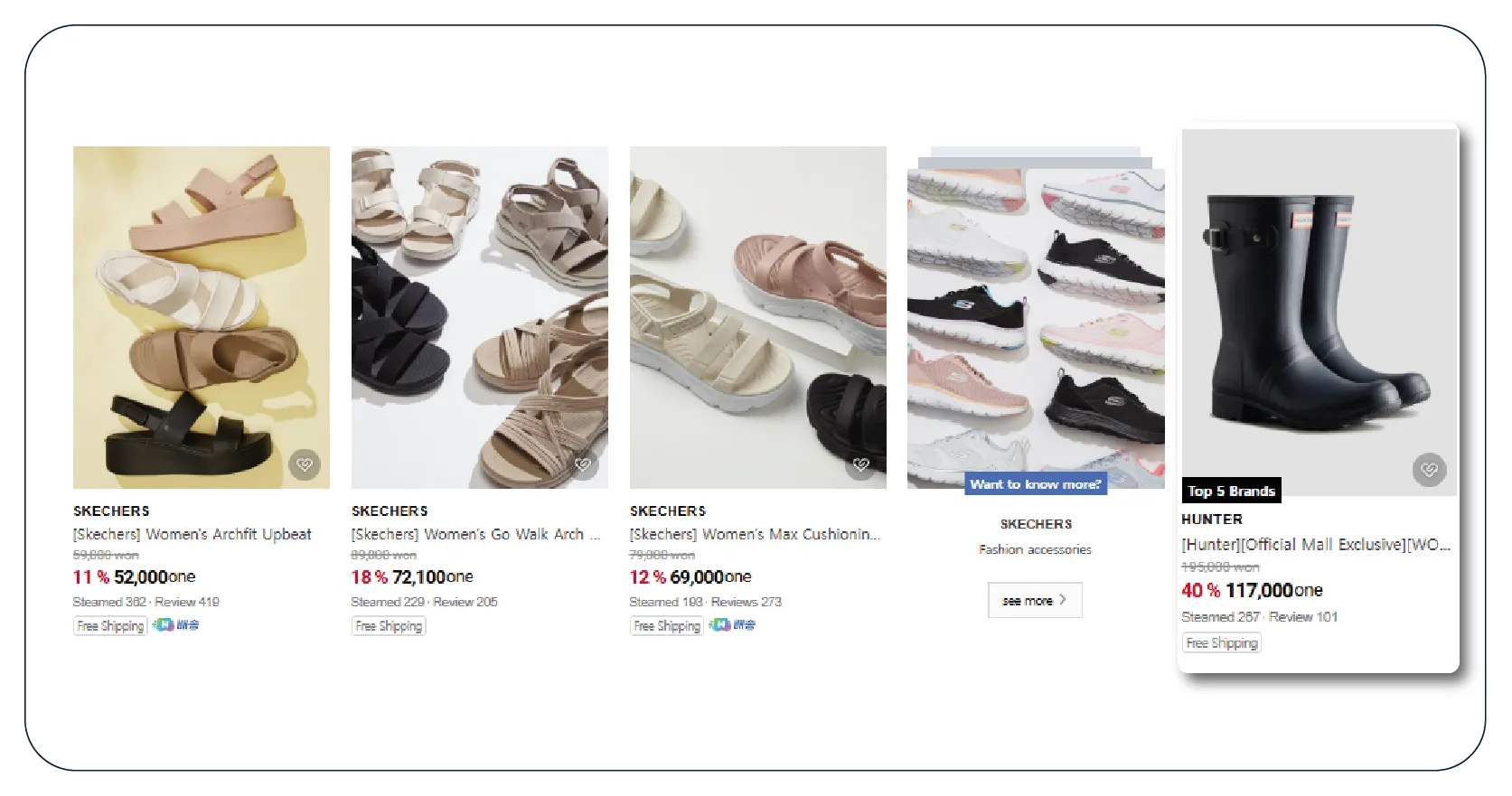Click the HUNTER brand name
Screen dimensions: 1512x796
coord(1211,519)
